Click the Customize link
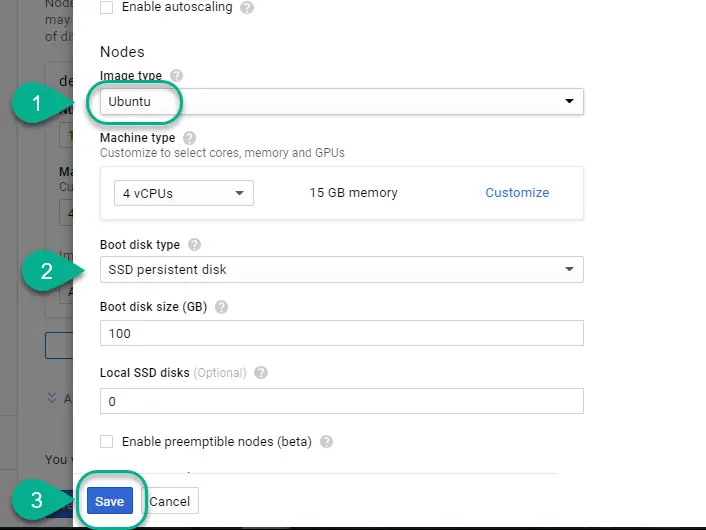Screen dimensions: 706x530 click(x=517, y=193)
